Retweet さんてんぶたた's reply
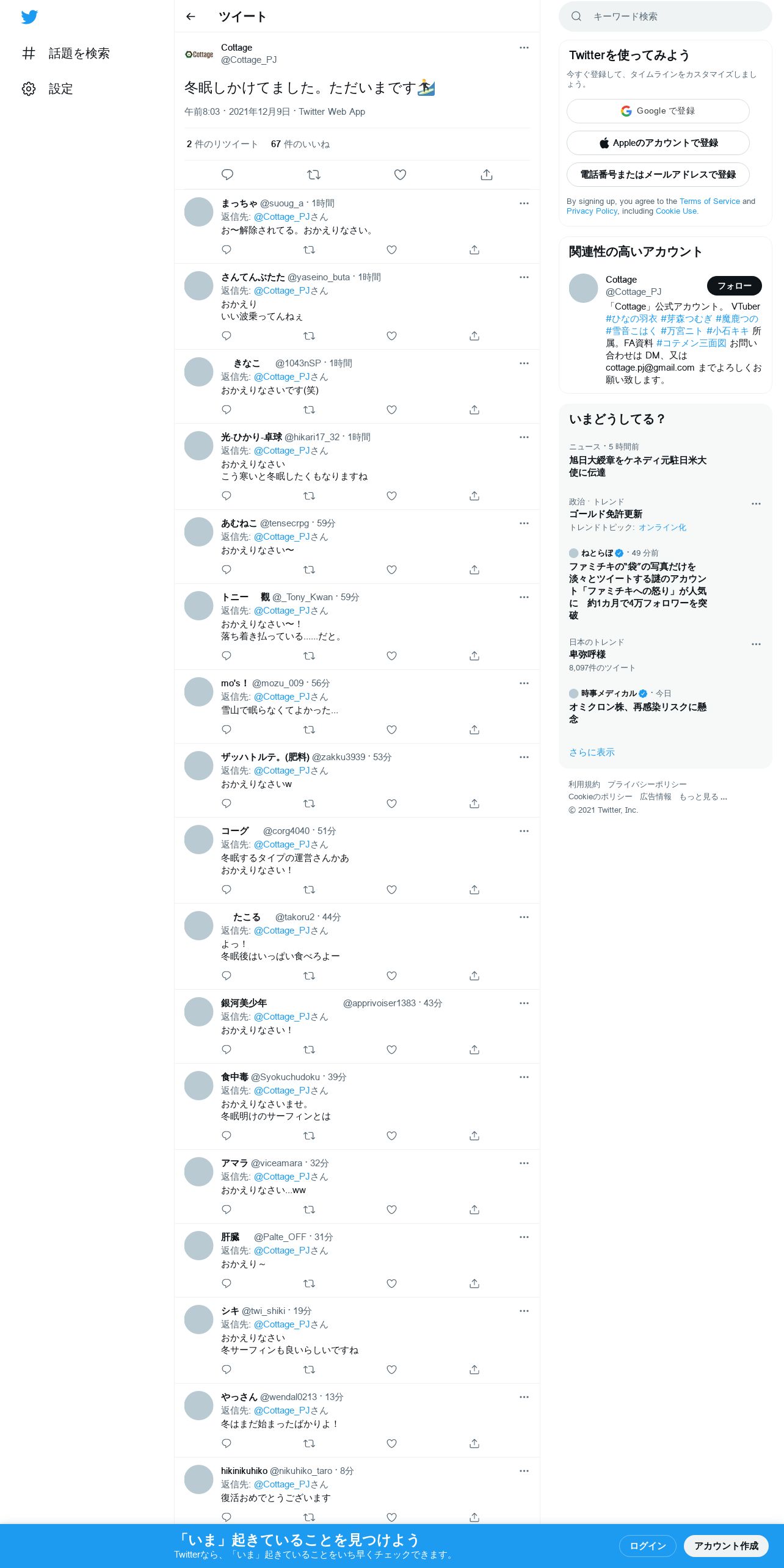 click(x=310, y=336)
